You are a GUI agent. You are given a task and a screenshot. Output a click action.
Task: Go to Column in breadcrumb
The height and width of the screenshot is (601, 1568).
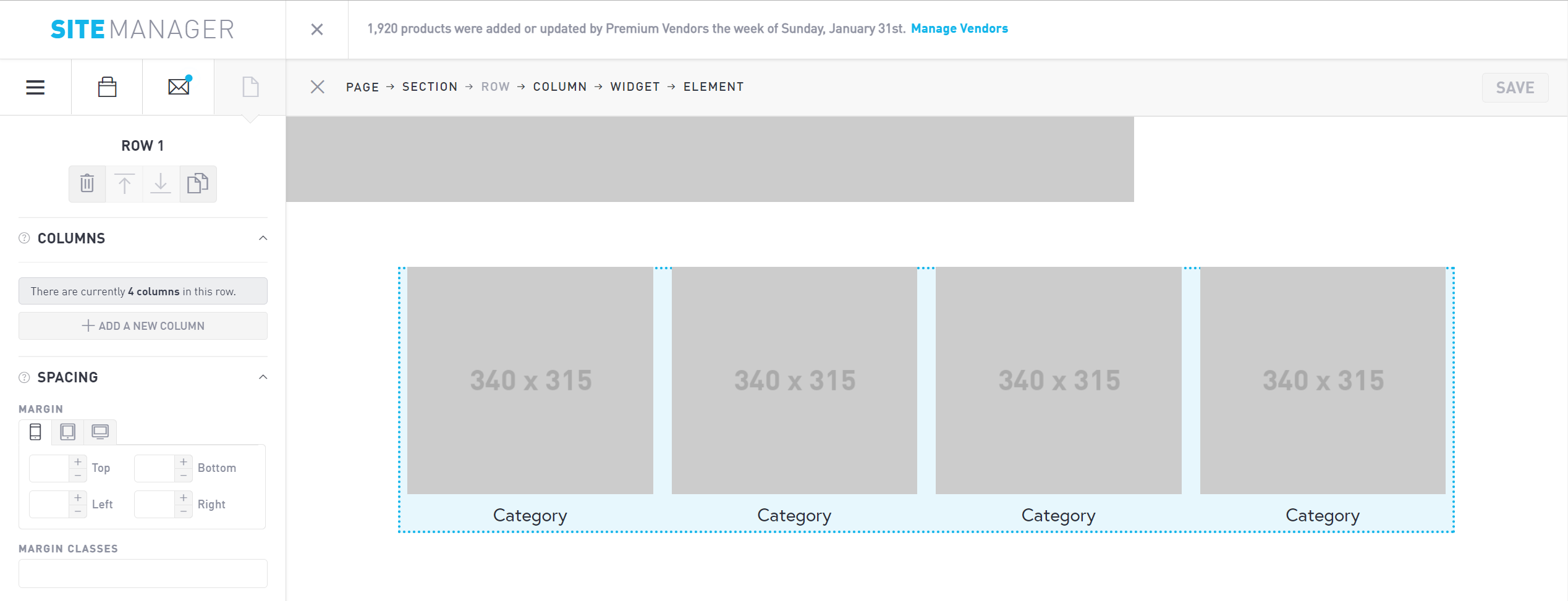tap(560, 87)
